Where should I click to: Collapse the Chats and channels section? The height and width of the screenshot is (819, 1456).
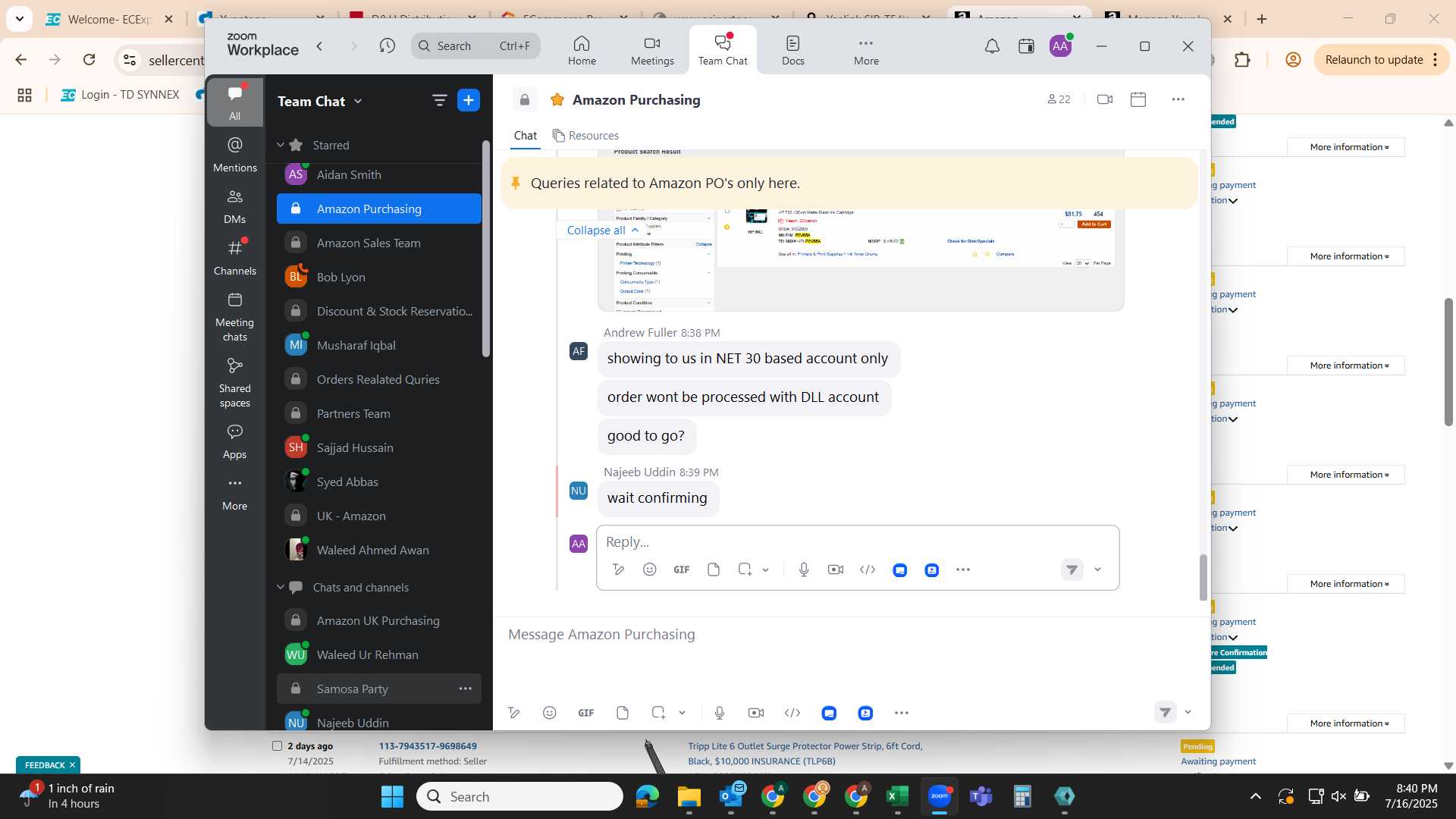tap(281, 587)
